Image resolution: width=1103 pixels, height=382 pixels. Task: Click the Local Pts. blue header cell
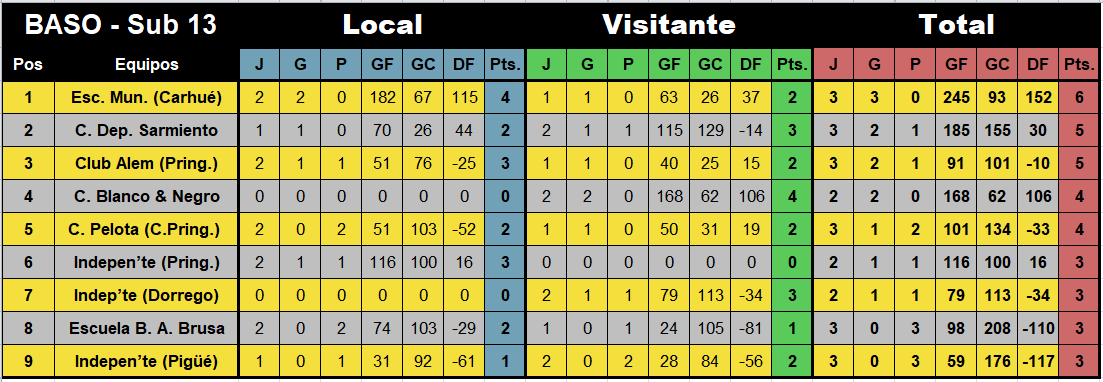(x=504, y=65)
